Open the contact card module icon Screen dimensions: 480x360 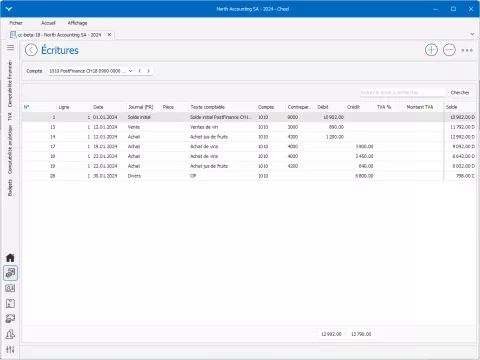pos(10,288)
